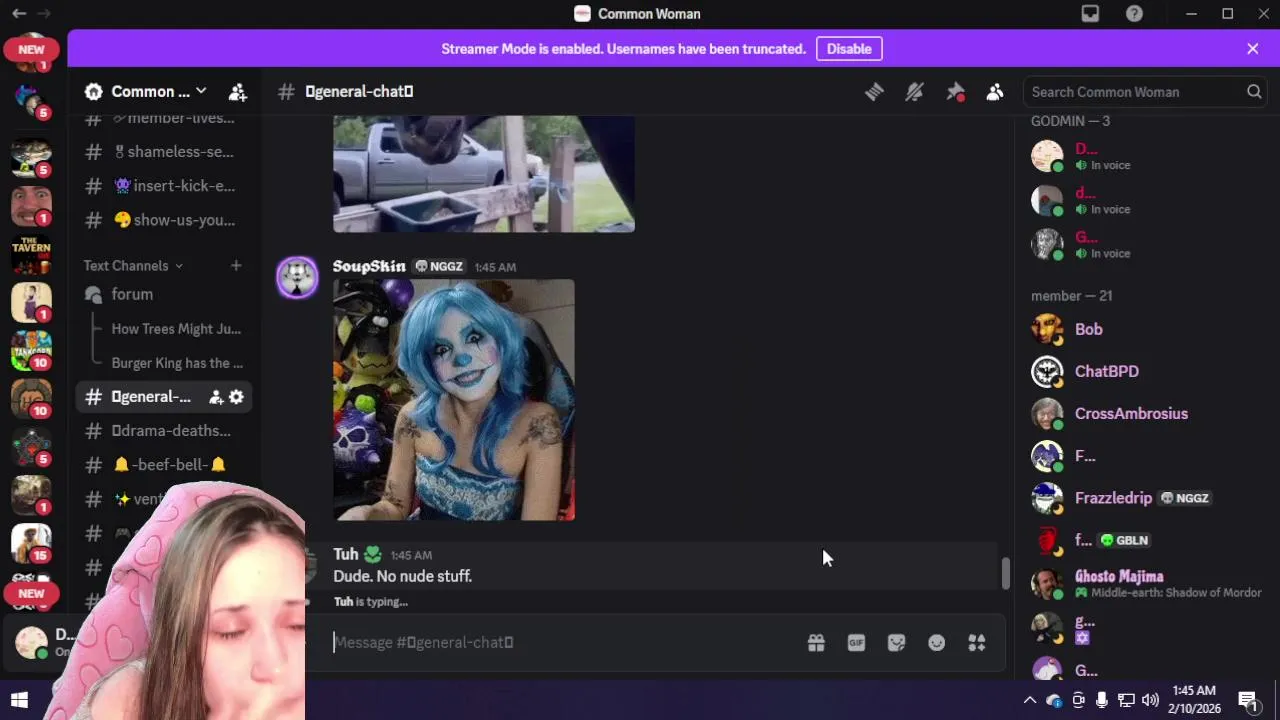Open the sticker picker

point(896,643)
